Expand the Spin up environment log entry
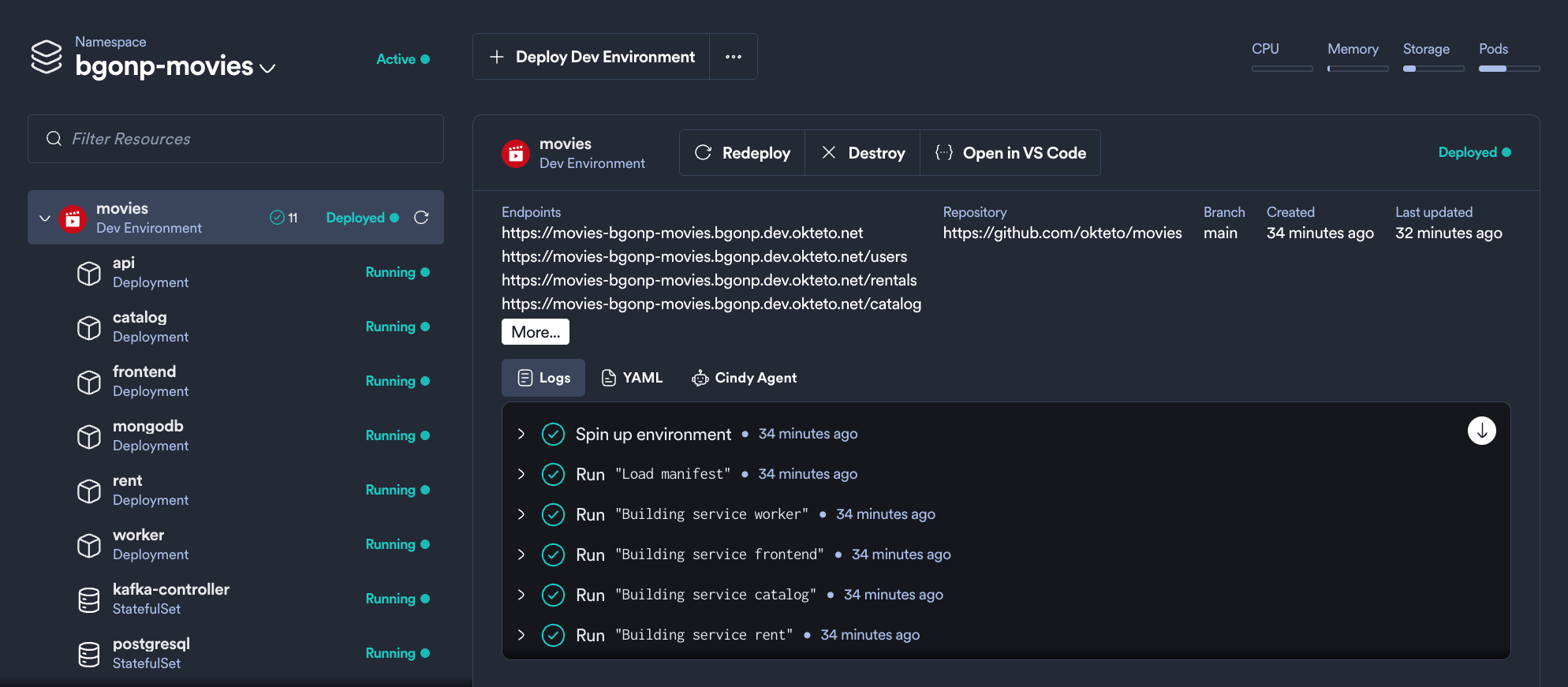 pyautogui.click(x=521, y=434)
